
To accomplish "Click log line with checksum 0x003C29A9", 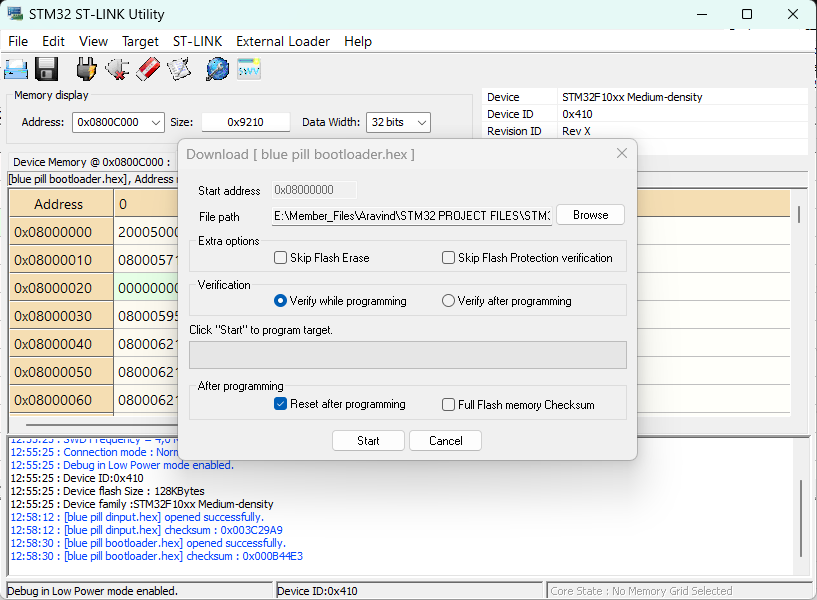I will 146,530.
